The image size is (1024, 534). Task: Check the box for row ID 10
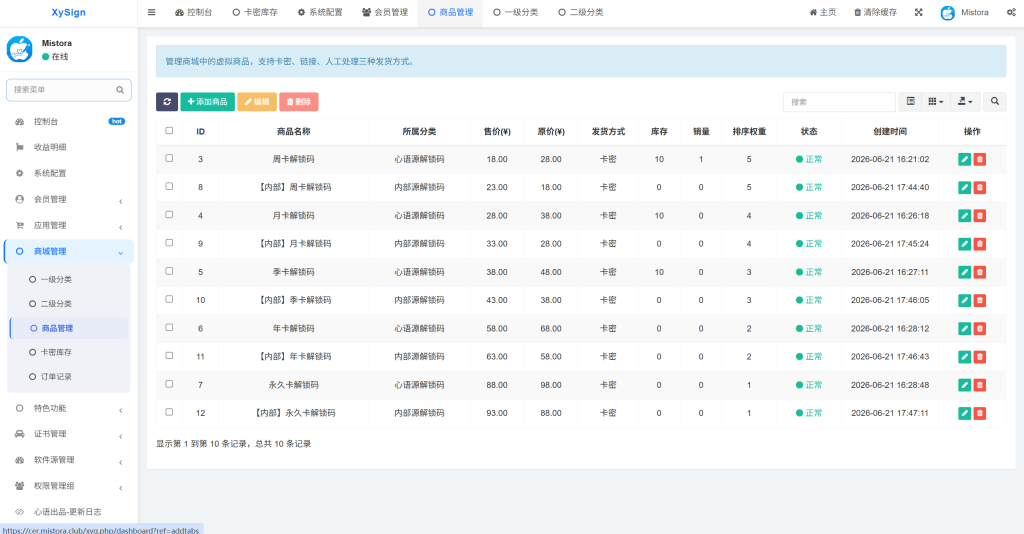[x=169, y=299]
